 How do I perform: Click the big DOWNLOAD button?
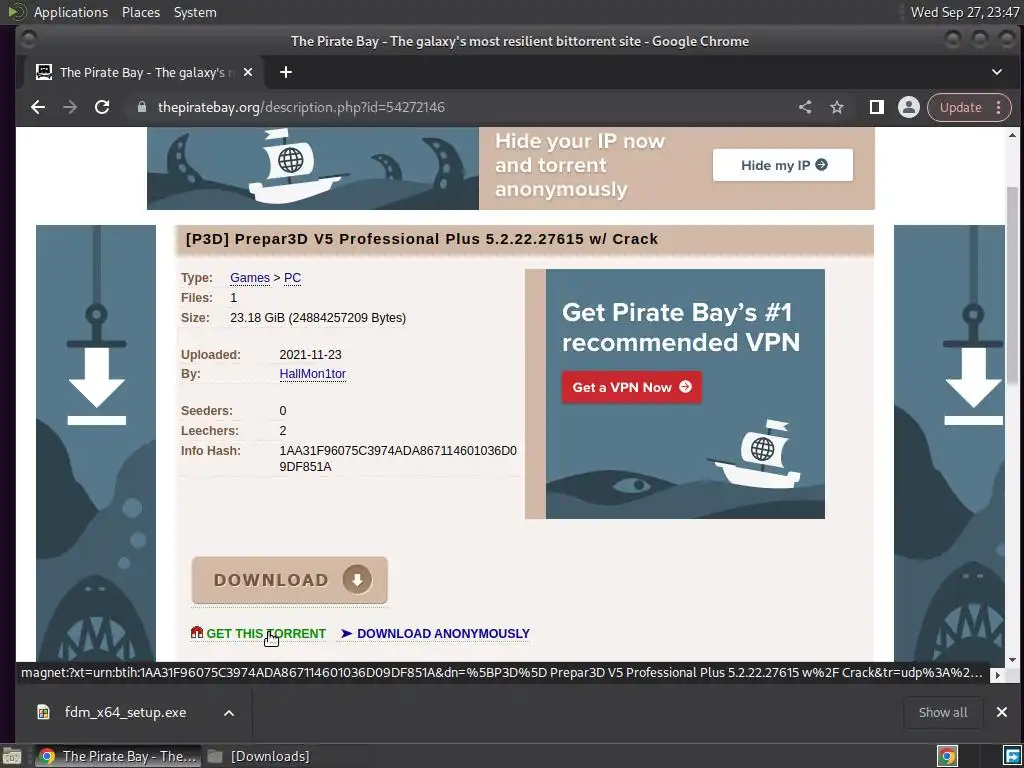coord(289,580)
